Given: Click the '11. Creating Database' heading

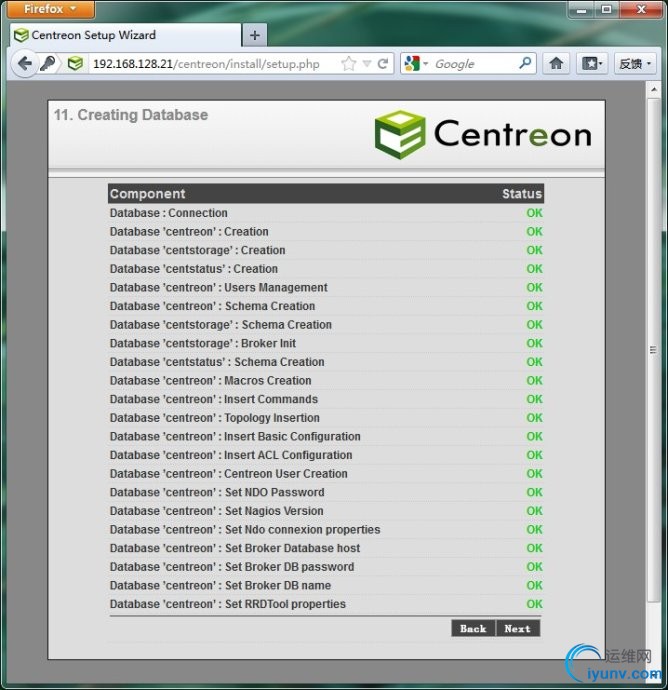Looking at the screenshot, I should click(131, 115).
